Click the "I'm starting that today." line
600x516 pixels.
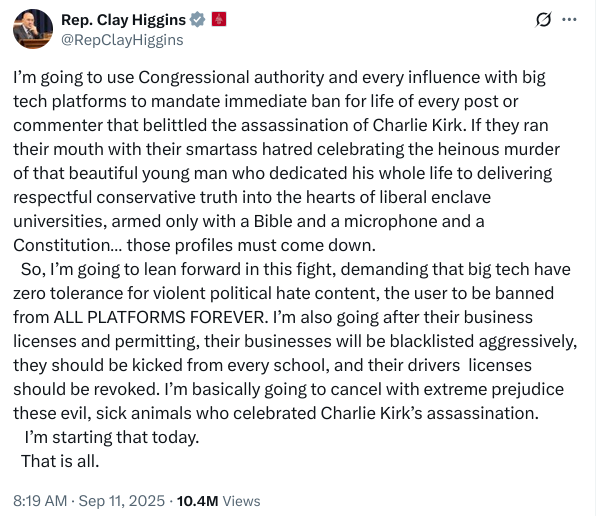(111, 437)
